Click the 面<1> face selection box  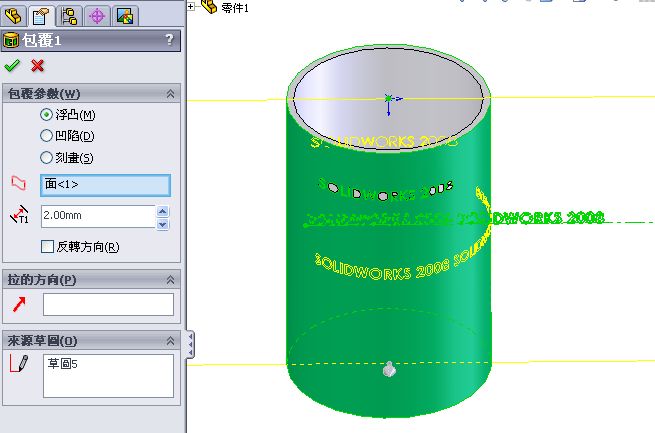tap(105, 185)
